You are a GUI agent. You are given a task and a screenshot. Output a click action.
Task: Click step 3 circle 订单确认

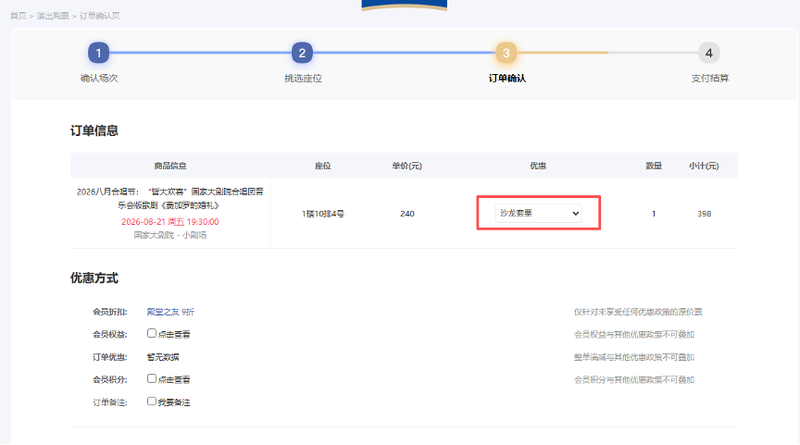point(506,53)
